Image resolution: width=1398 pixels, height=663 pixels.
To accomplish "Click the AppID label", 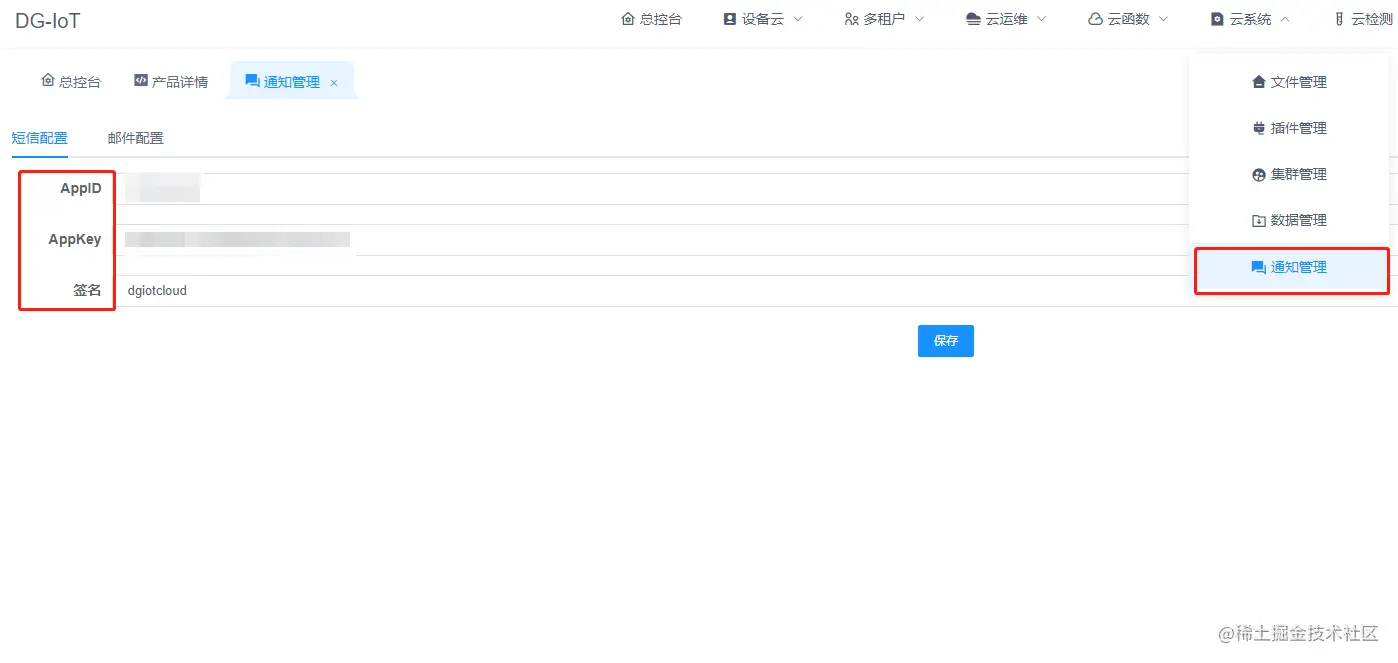I will click(x=81, y=189).
